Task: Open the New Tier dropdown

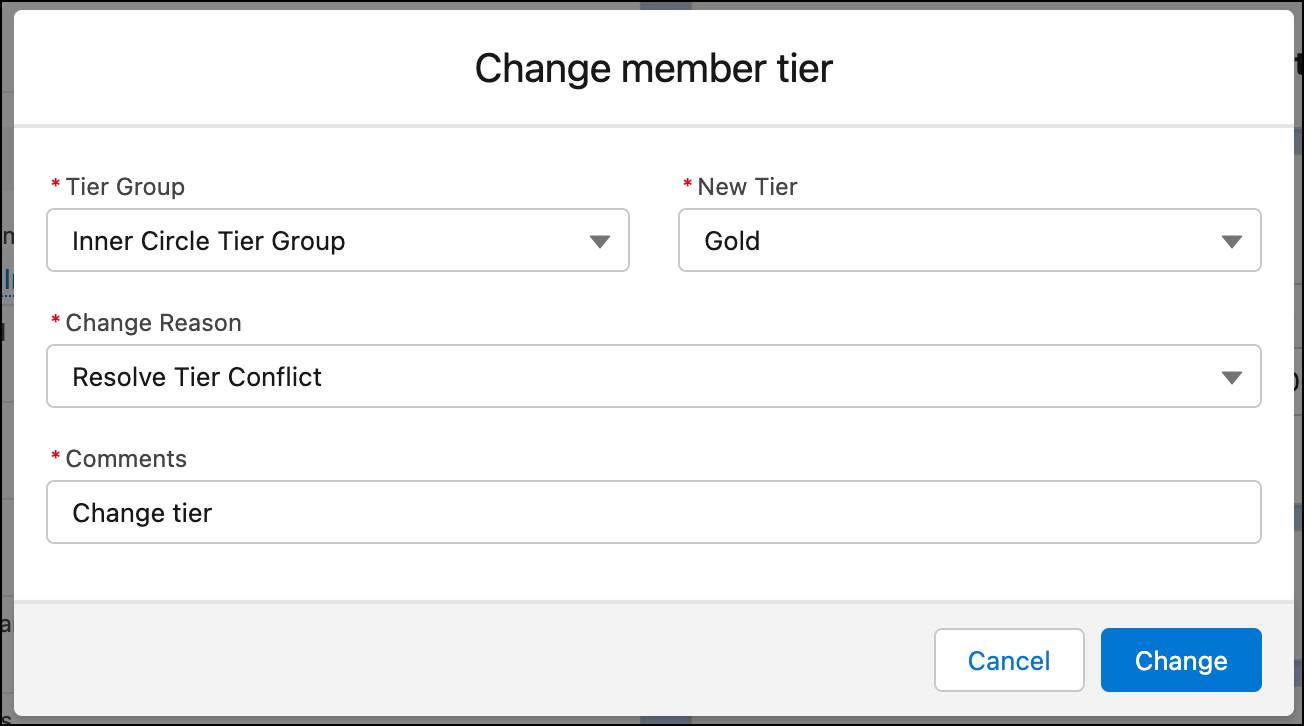Action: tap(969, 240)
